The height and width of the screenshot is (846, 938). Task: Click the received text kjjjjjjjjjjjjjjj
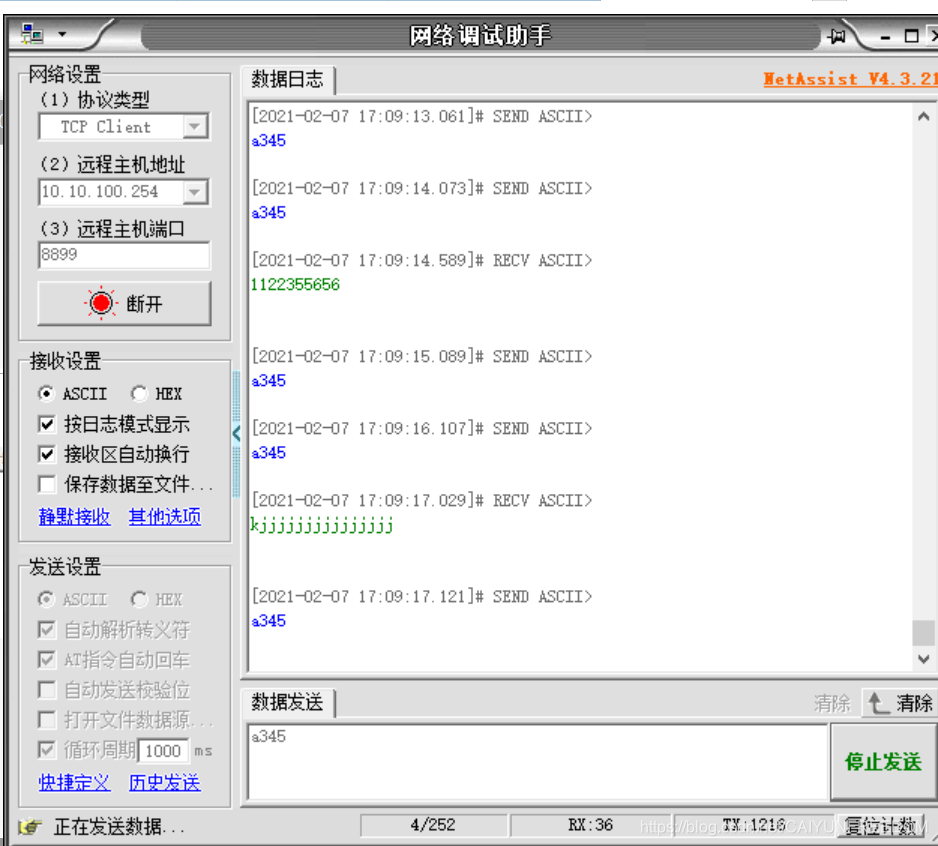pos(322,525)
